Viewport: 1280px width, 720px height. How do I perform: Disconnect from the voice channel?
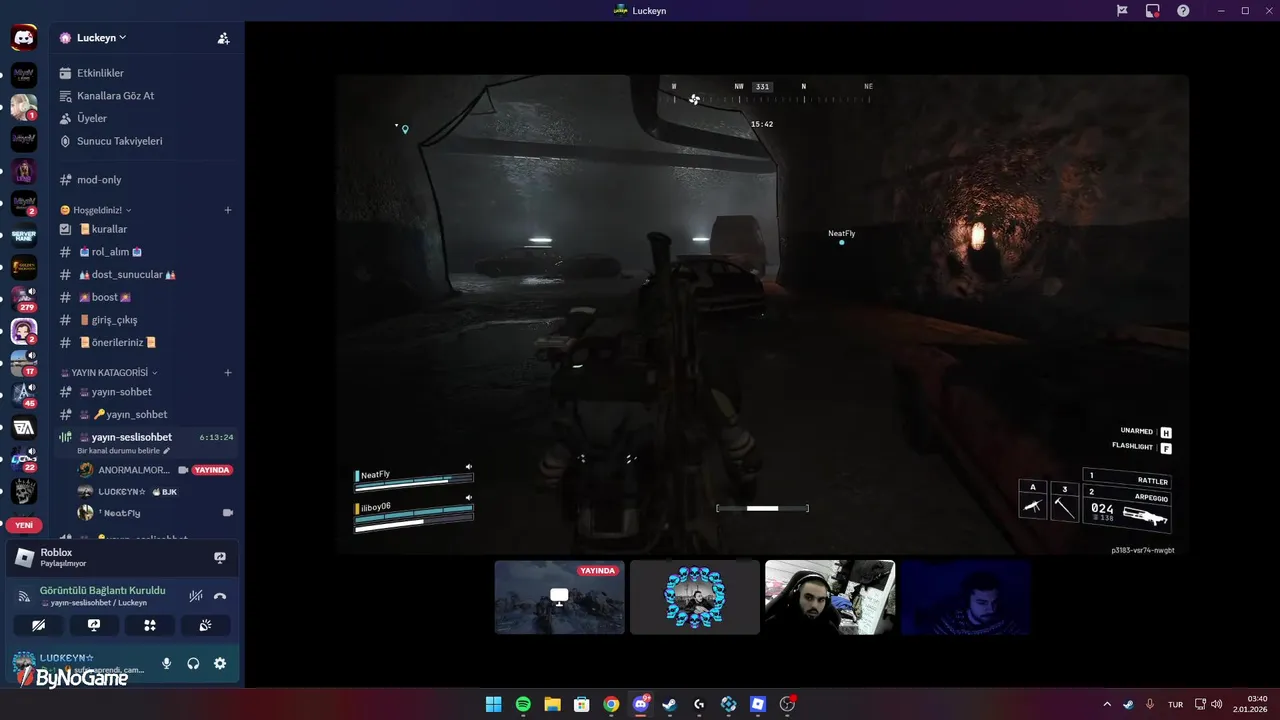(x=220, y=596)
